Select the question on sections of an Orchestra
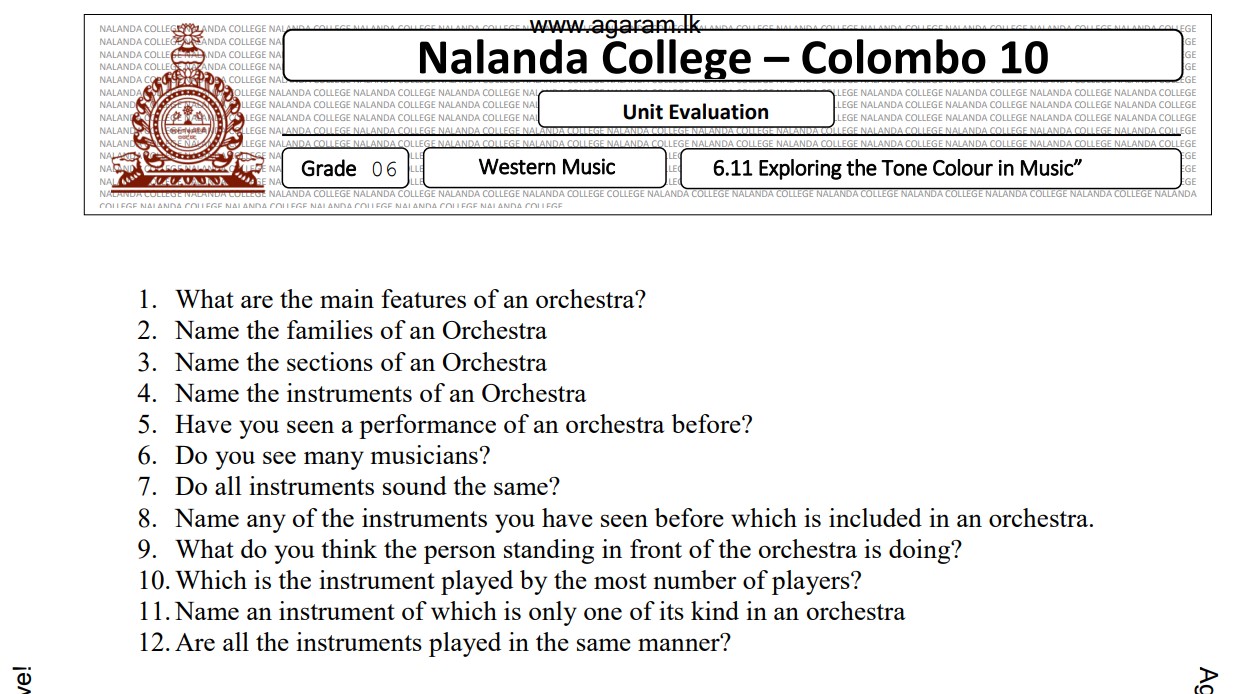The height and width of the screenshot is (694, 1233). coord(360,362)
